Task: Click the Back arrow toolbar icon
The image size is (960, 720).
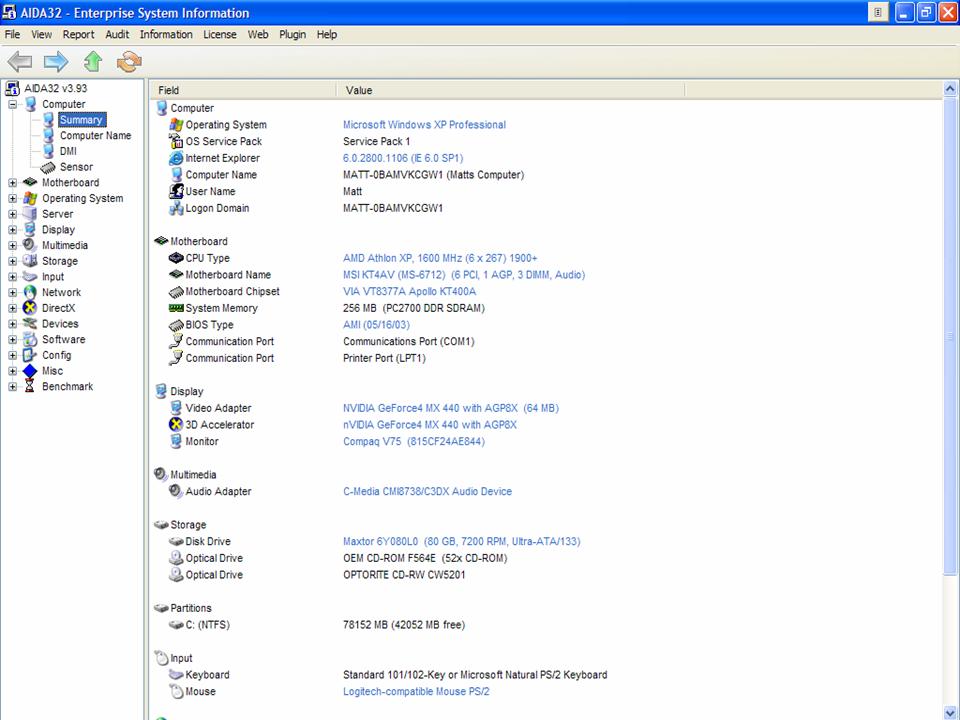Action: pos(20,61)
